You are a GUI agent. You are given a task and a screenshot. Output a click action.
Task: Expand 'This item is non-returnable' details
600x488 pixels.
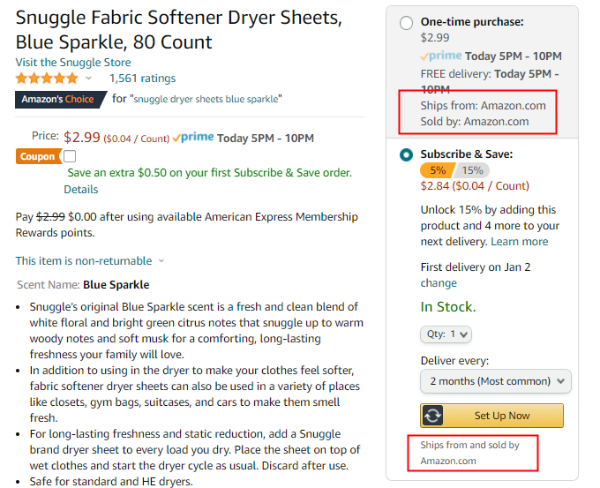pos(89,261)
